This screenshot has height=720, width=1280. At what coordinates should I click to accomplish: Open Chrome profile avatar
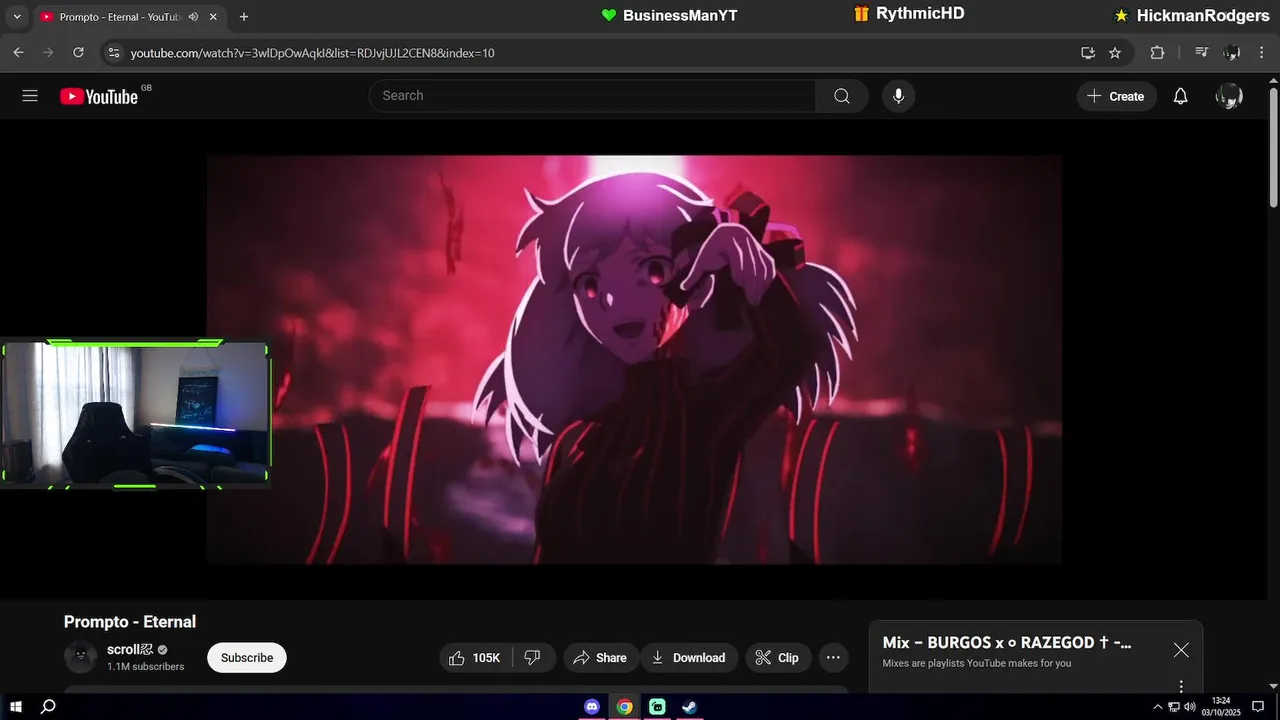1232,53
